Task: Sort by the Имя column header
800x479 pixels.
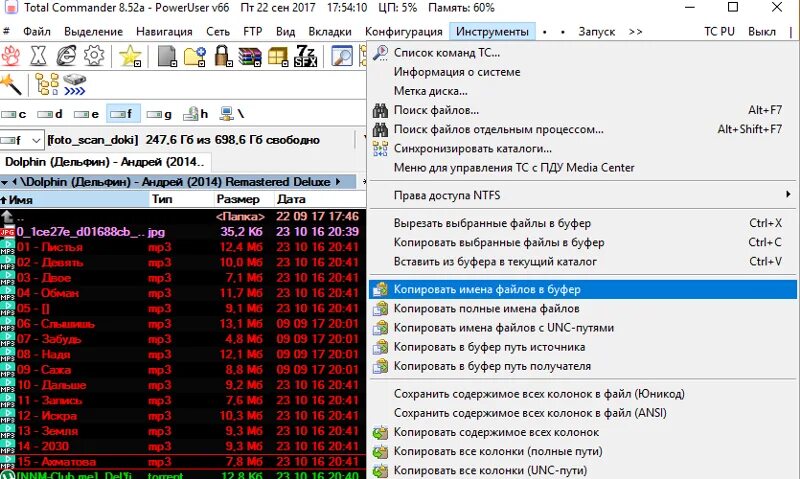Action: coord(74,199)
